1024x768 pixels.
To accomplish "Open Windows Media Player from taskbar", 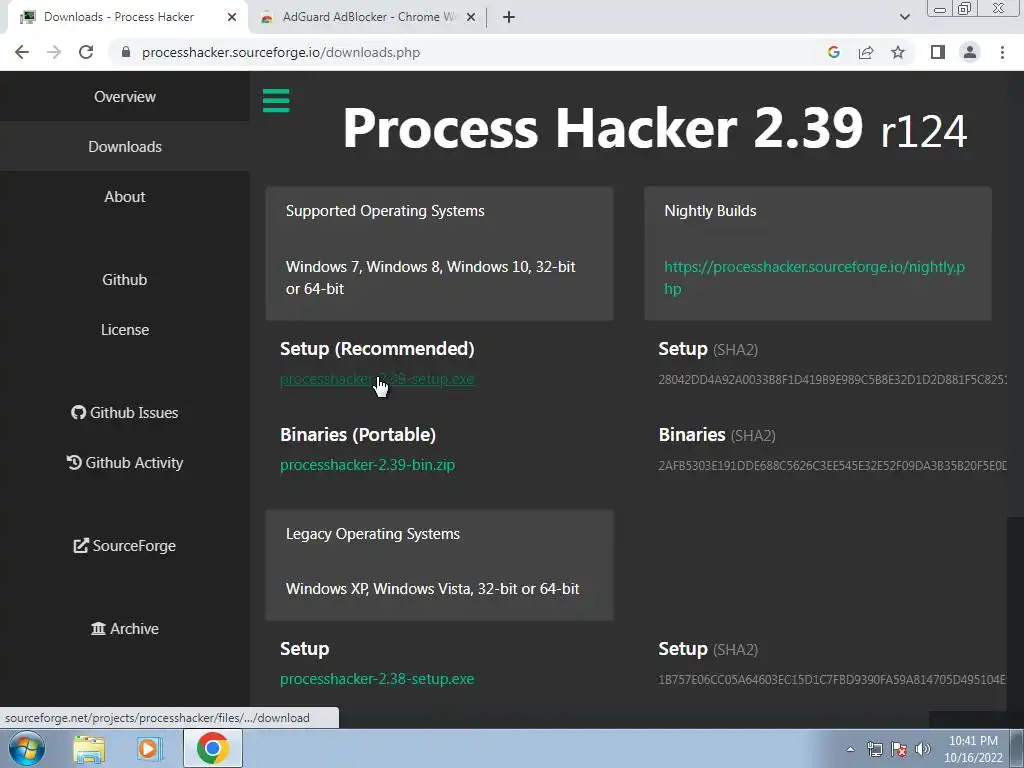I will (148, 749).
